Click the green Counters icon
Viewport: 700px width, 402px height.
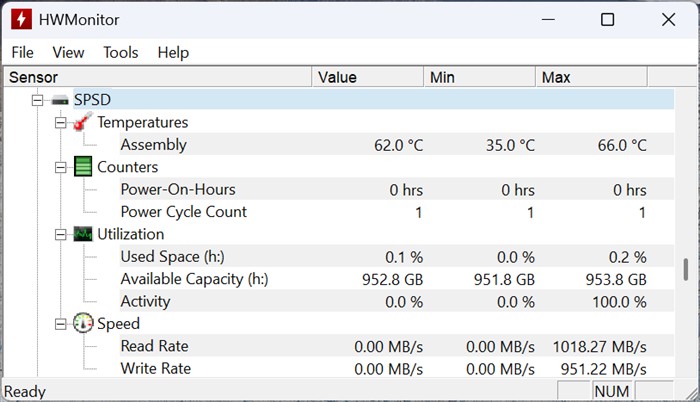(83, 167)
